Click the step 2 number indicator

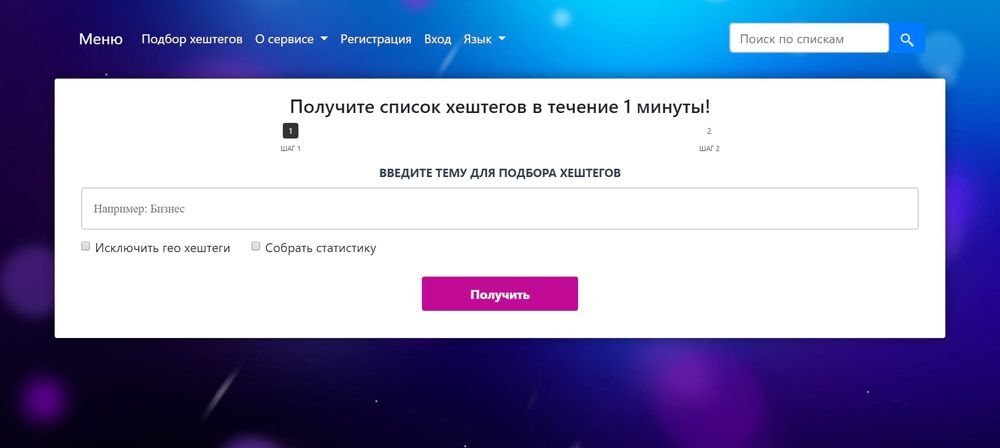tap(709, 131)
